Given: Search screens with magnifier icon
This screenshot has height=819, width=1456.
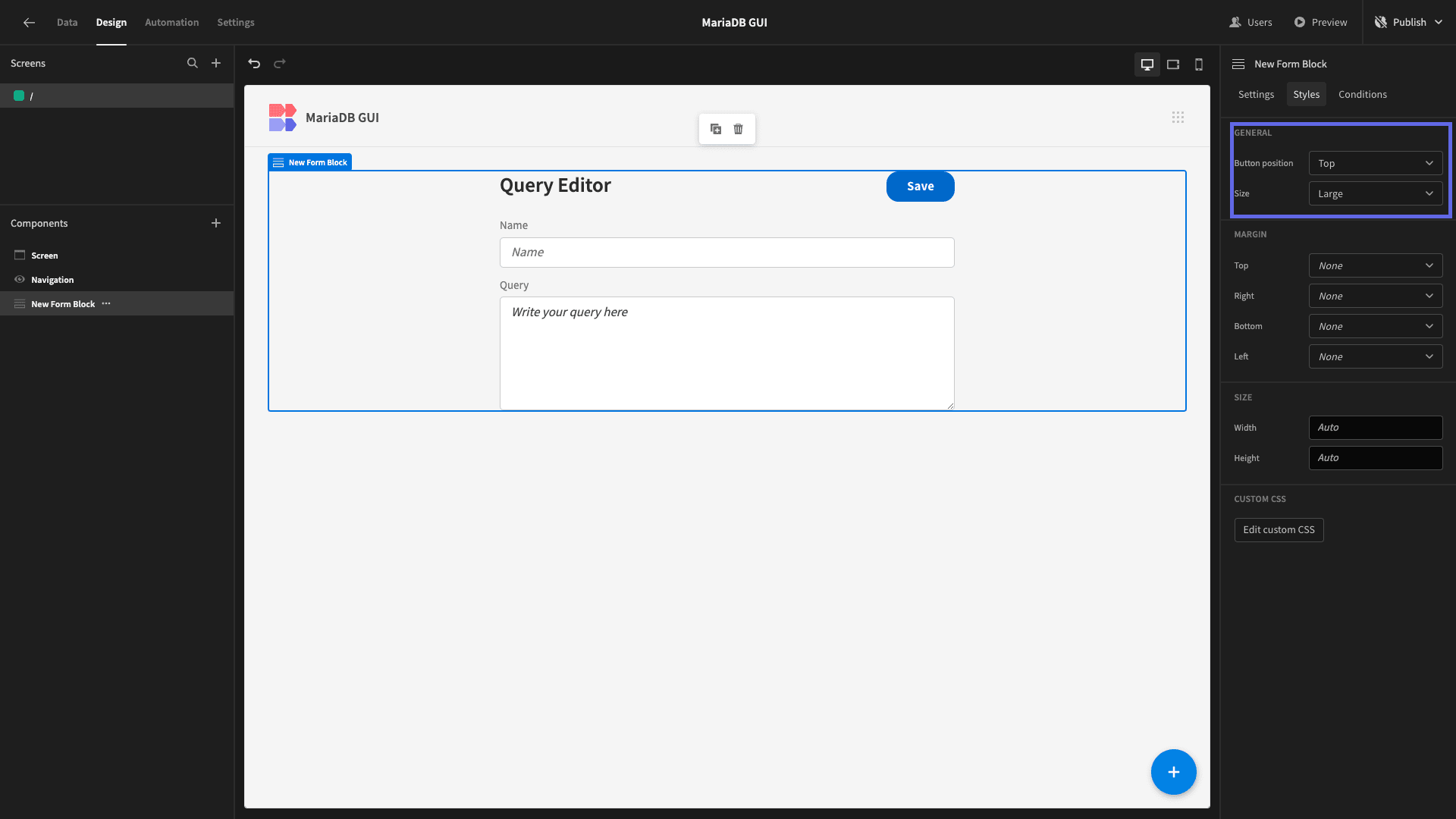Looking at the screenshot, I should pyautogui.click(x=193, y=63).
